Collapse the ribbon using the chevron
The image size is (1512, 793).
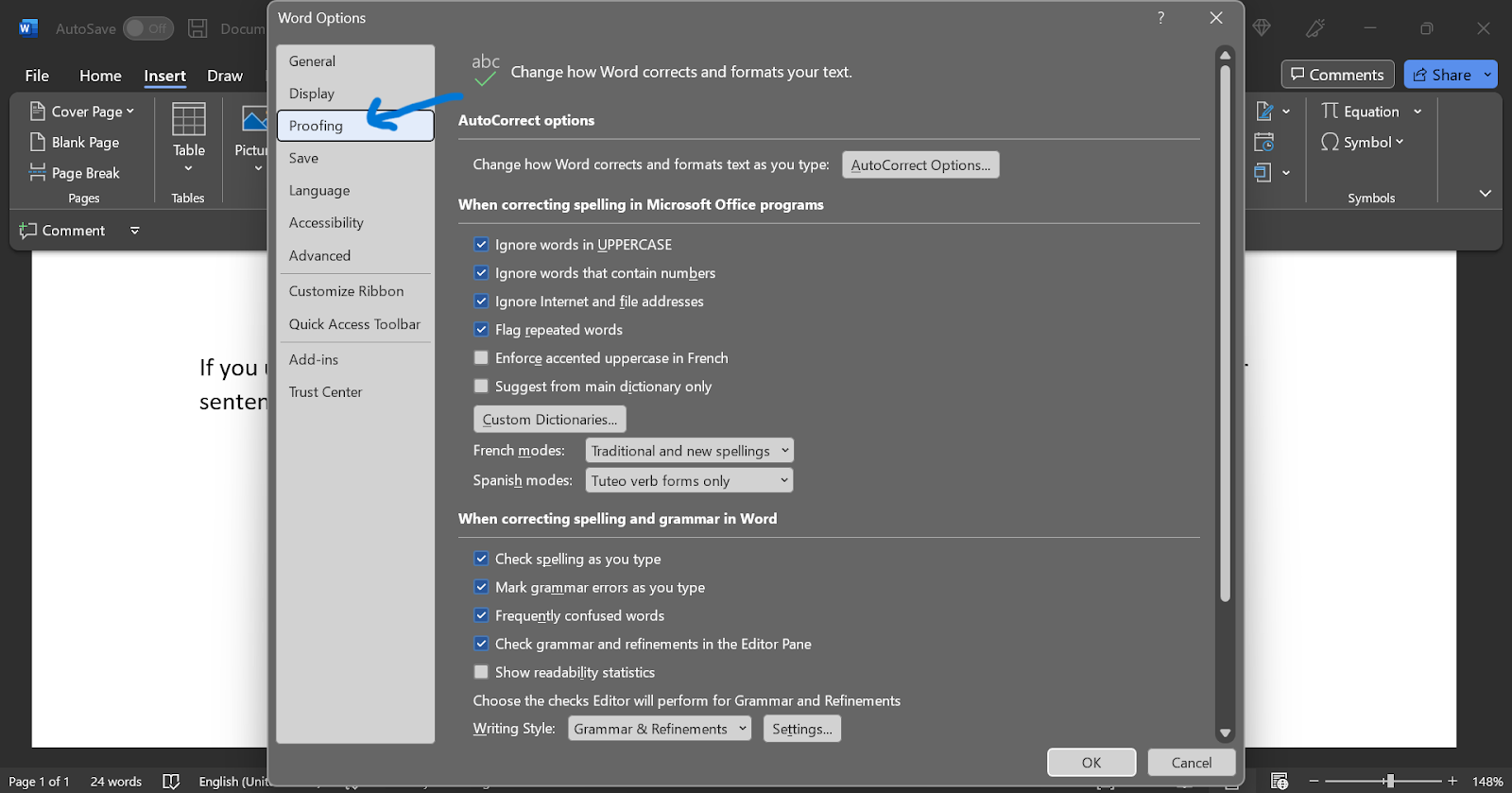pyautogui.click(x=1486, y=194)
